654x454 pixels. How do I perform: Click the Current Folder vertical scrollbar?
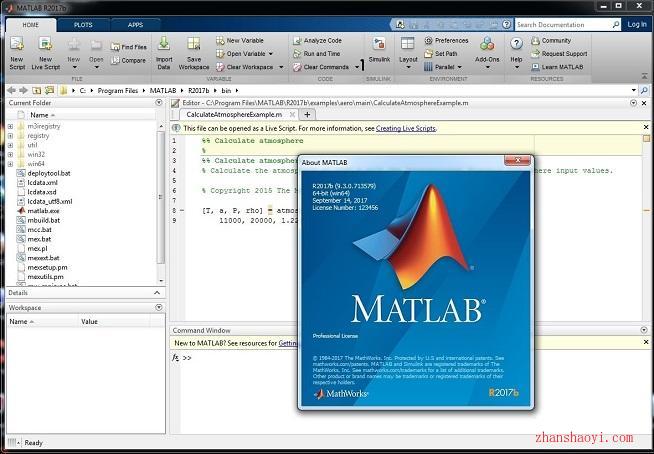pos(161,196)
